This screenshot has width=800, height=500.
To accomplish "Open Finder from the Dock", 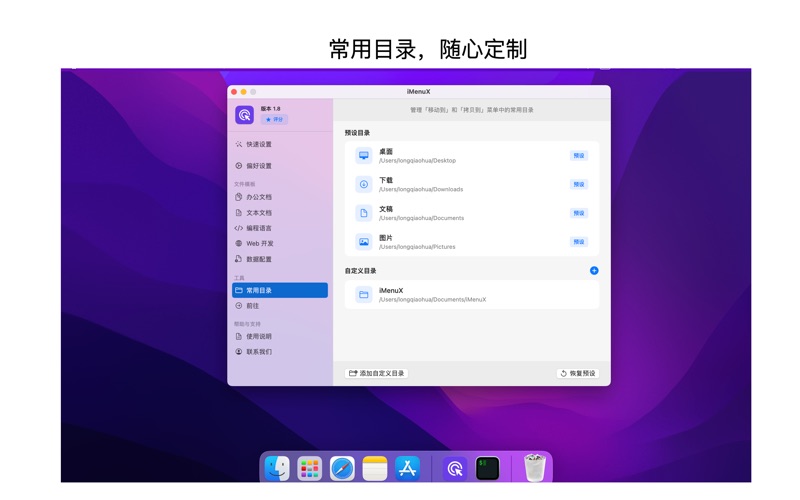I will click(277, 468).
